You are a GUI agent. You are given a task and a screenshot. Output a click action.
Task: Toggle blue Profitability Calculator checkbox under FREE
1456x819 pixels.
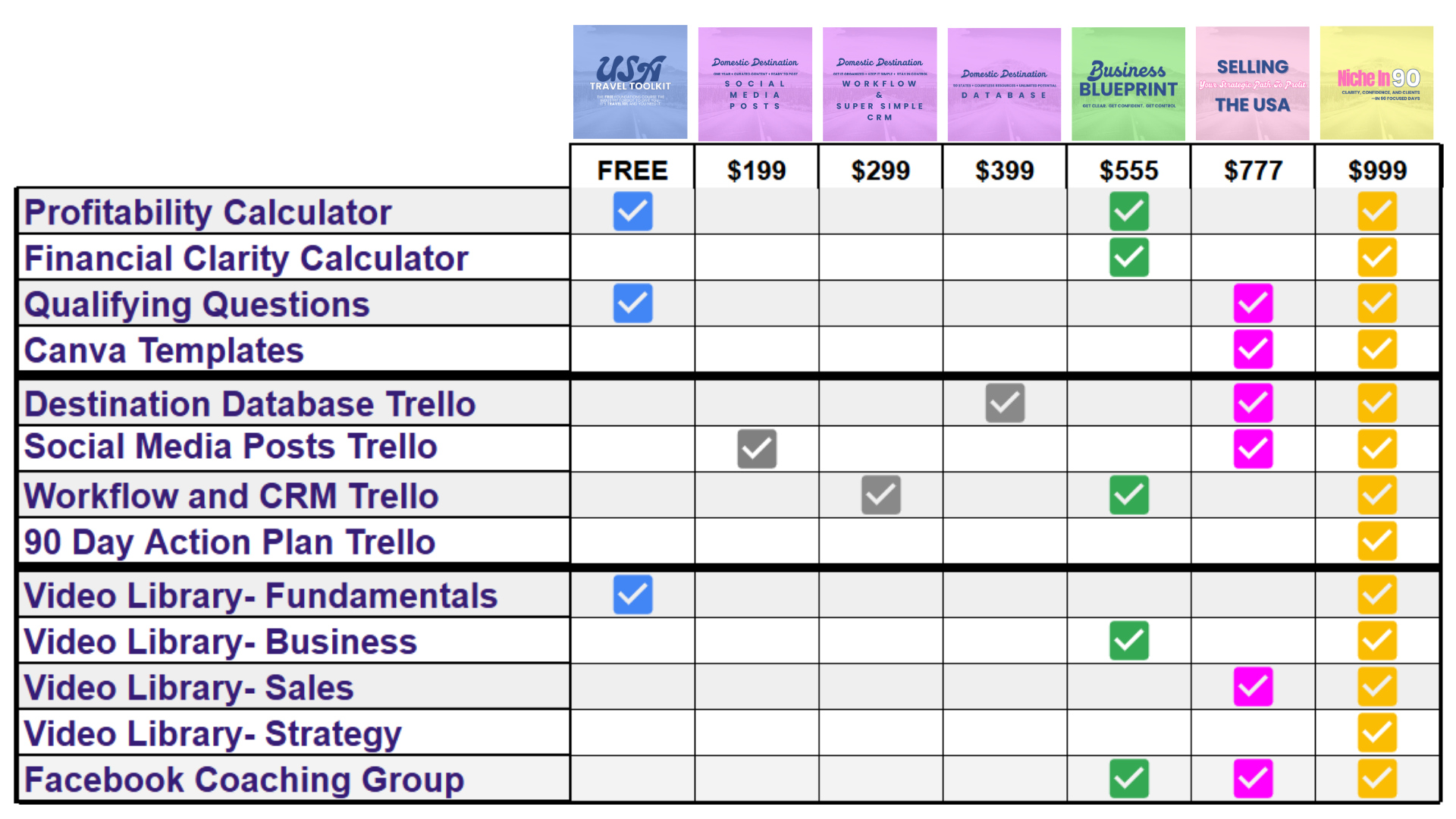633,212
